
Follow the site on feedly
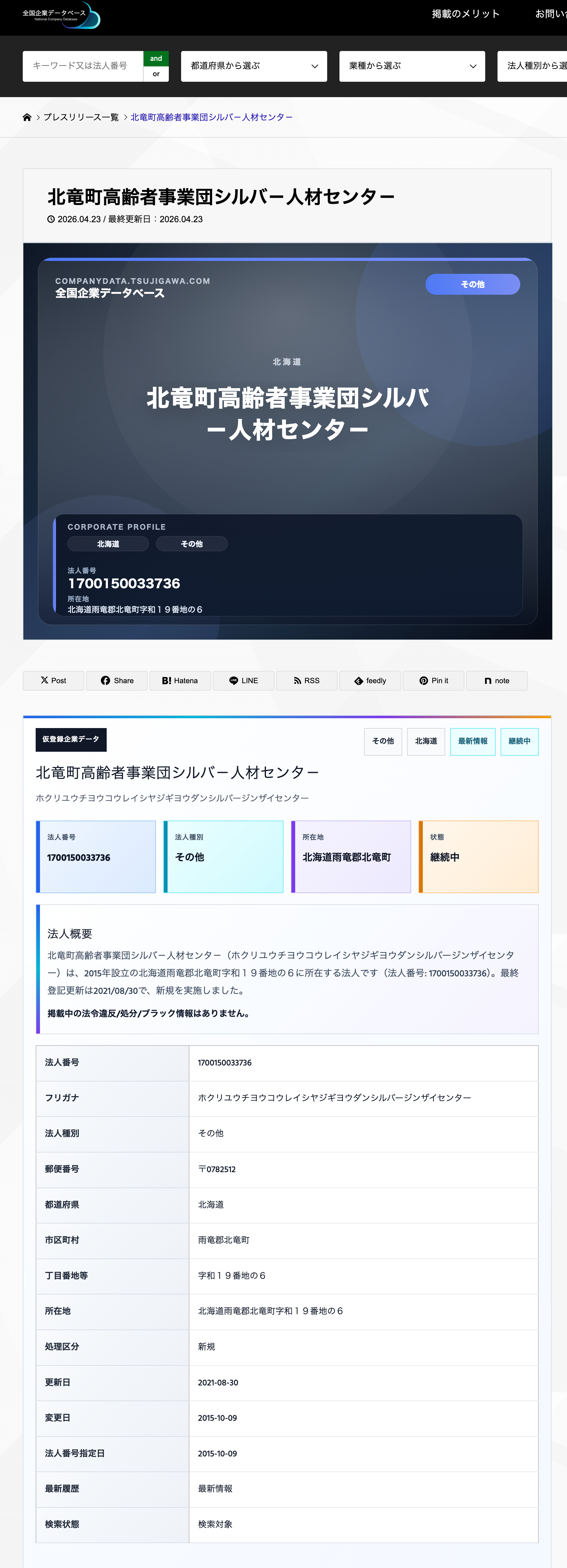[x=370, y=680]
